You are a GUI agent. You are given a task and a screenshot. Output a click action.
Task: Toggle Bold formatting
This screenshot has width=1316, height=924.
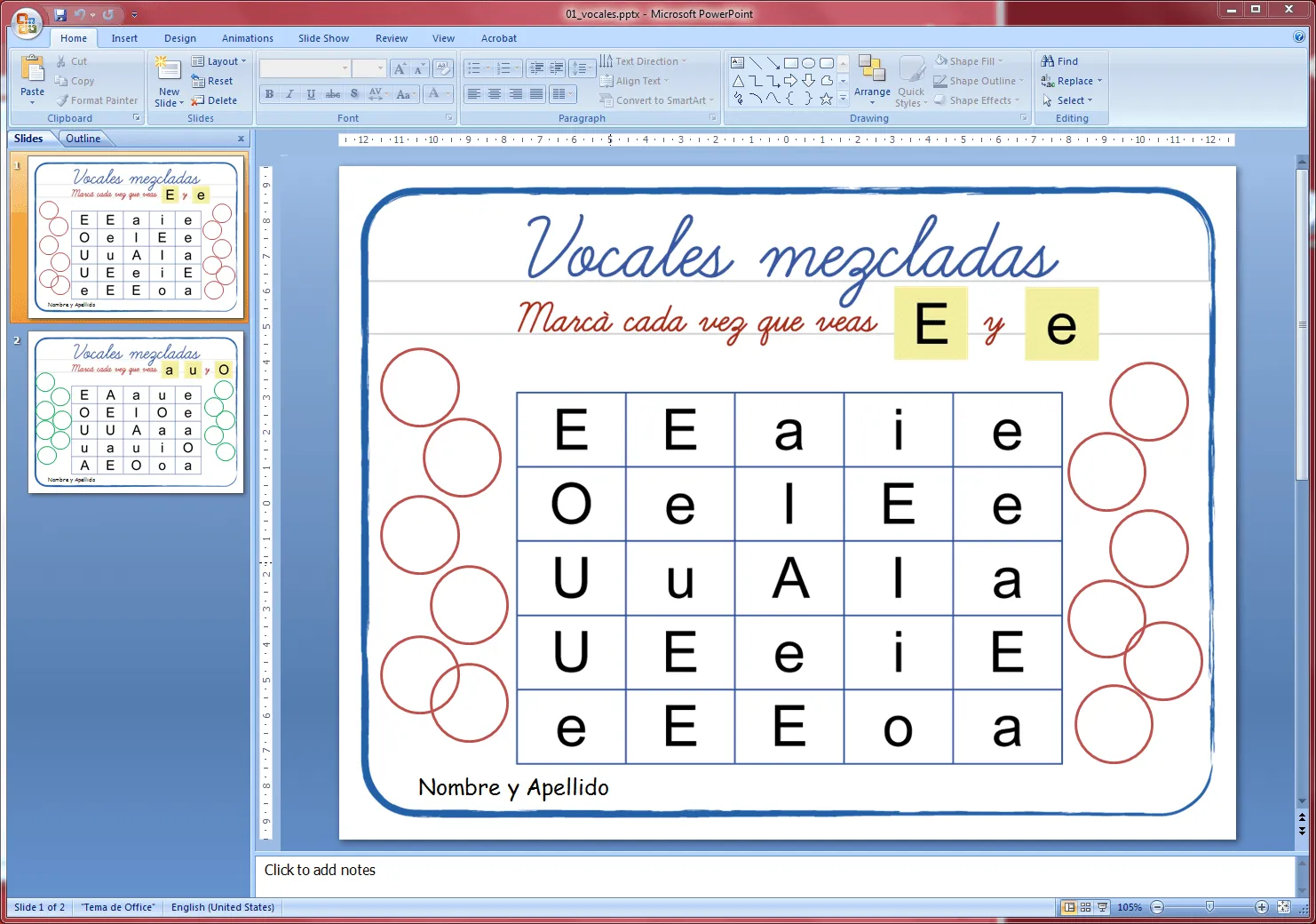269,93
